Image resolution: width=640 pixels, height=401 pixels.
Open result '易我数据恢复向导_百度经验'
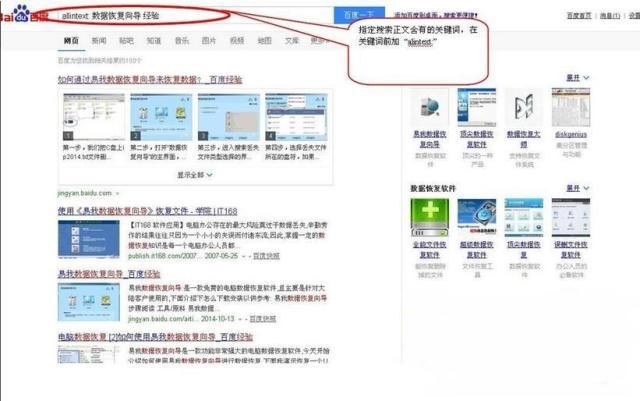click(x=109, y=274)
